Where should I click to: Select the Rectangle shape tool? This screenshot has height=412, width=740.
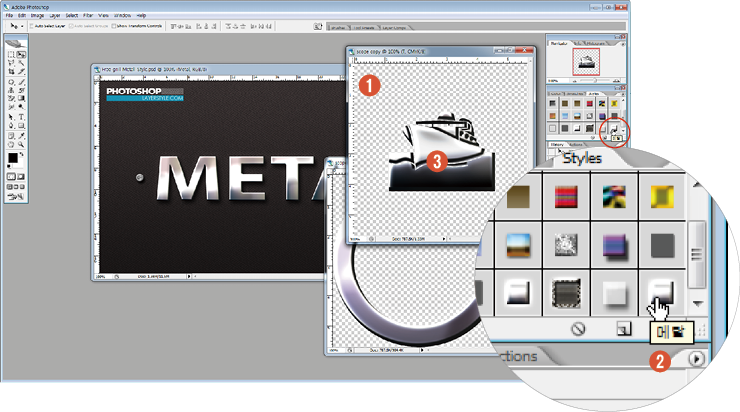click(21, 126)
